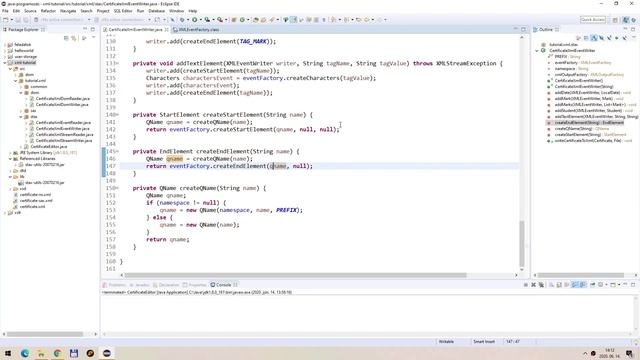640x360 pixels.
Task: Select certificate-sax.xml file in Package Explorer
Action: pyautogui.click(x=36, y=200)
